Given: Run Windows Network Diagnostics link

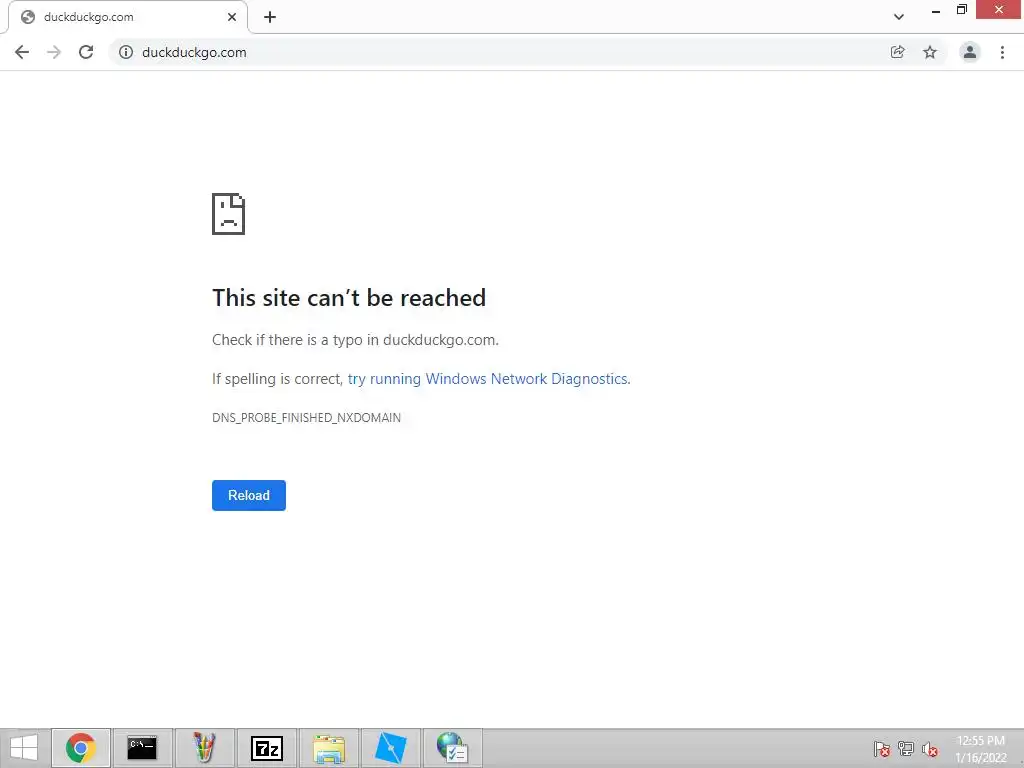Looking at the screenshot, I should [489, 379].
